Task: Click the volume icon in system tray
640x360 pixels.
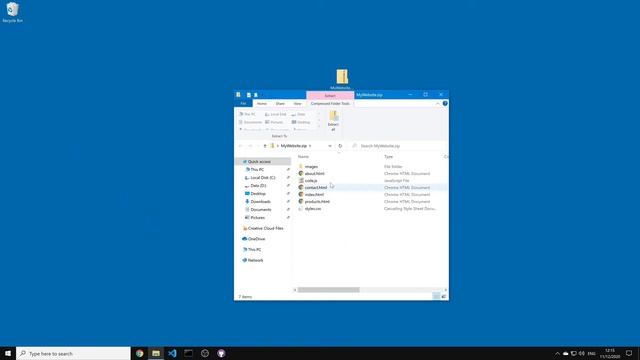Action: tap(582, 353)
